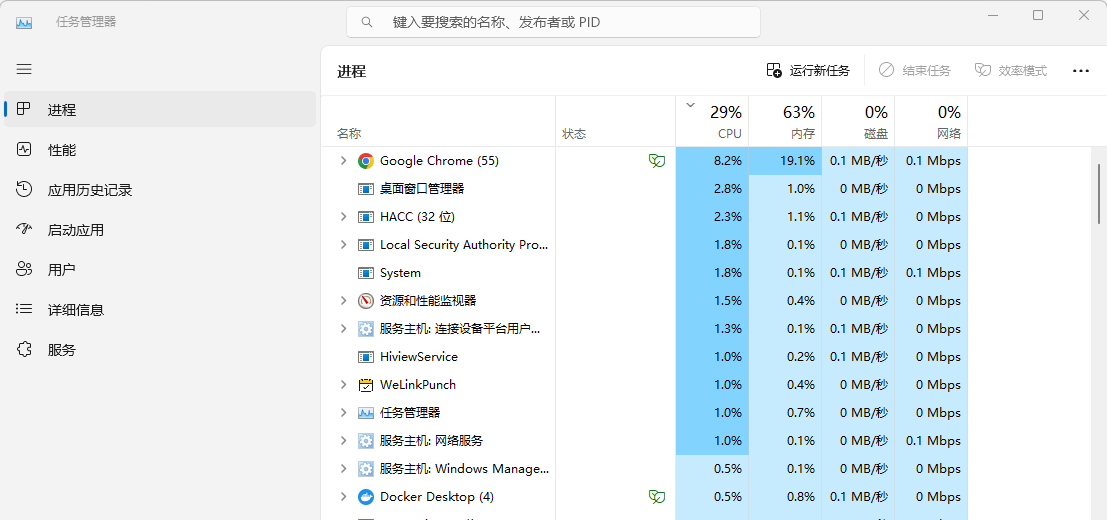Open the hamburger navigation menu

point(24,69)
